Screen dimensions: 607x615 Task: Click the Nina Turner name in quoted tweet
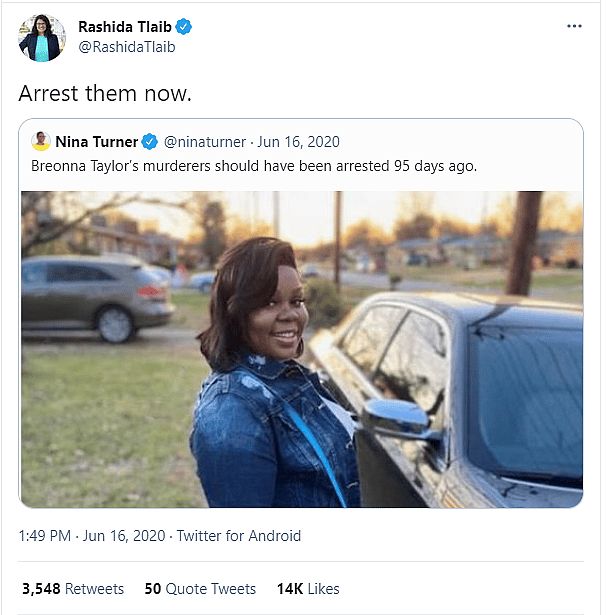coord(96,141)
